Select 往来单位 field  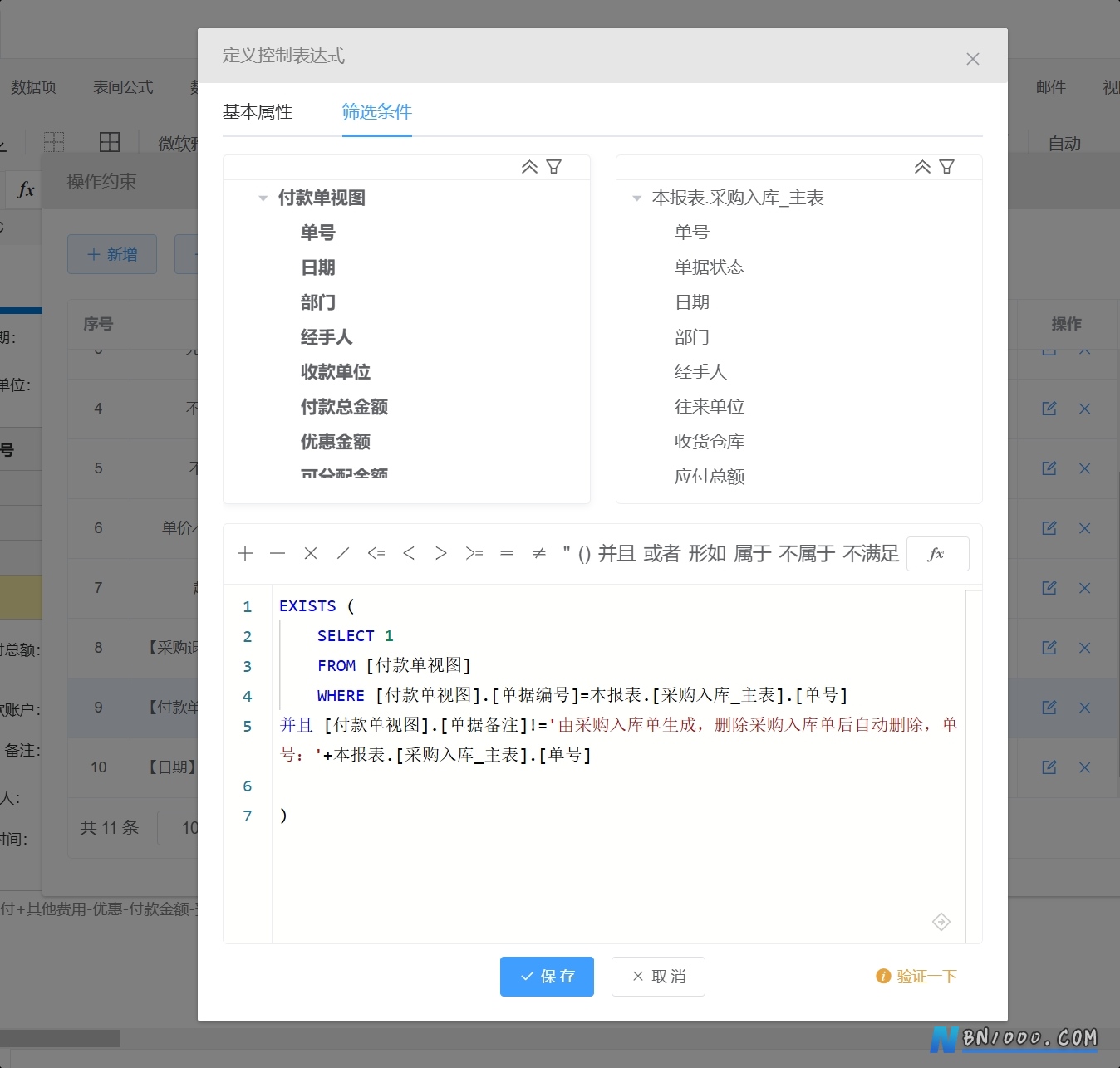click(710, 407)
